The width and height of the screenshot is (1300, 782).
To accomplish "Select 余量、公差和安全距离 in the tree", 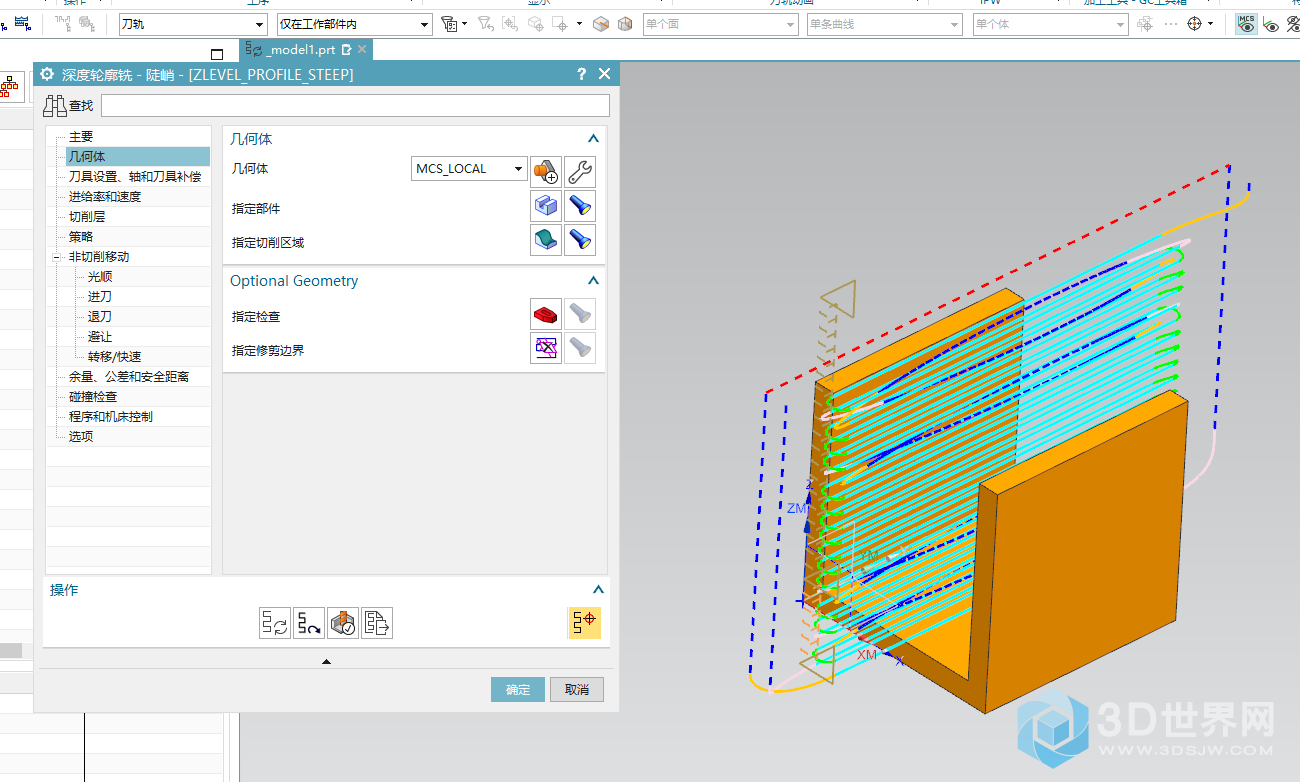I will (x=128, y=377).
